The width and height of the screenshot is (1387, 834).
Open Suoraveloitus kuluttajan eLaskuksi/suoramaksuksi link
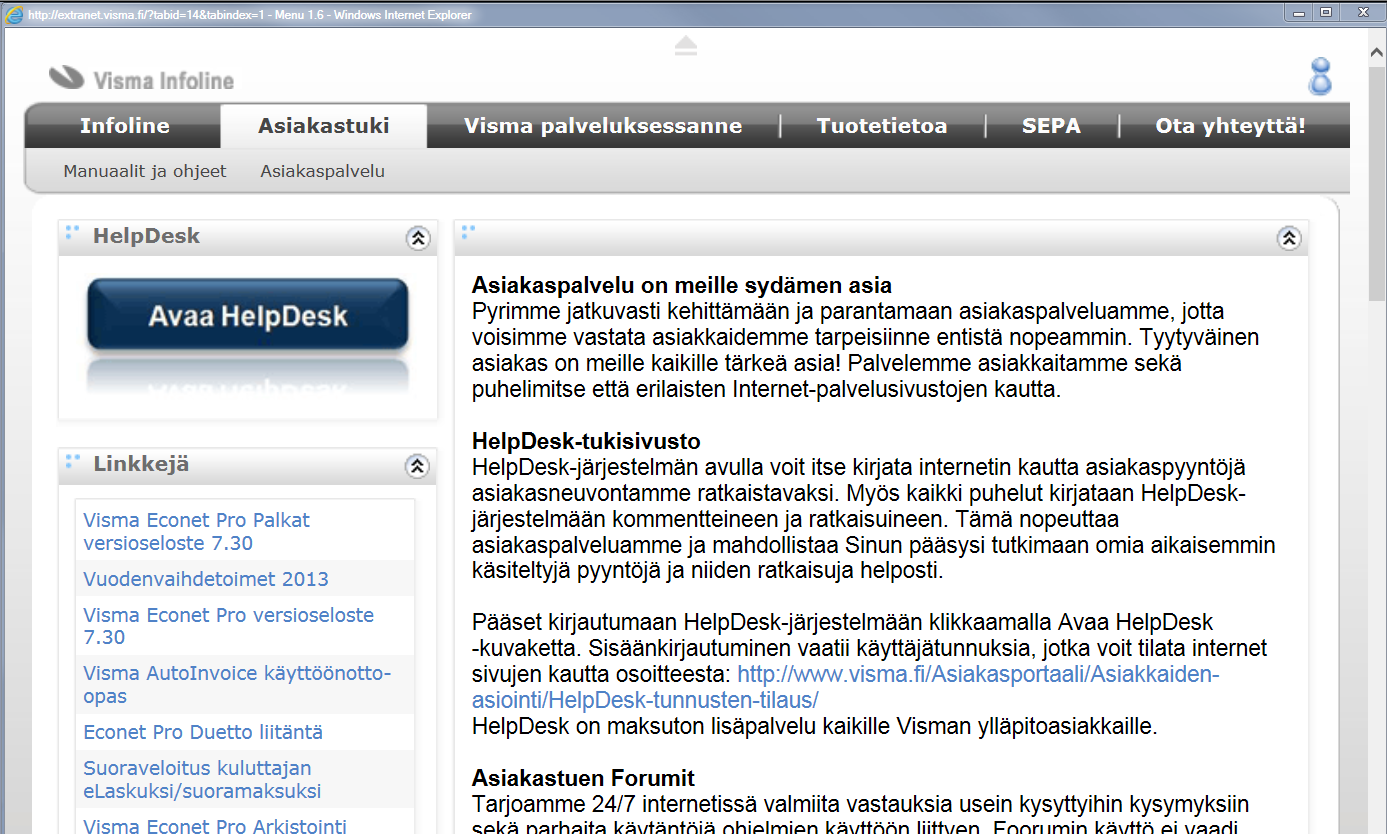tap(202, 780)
